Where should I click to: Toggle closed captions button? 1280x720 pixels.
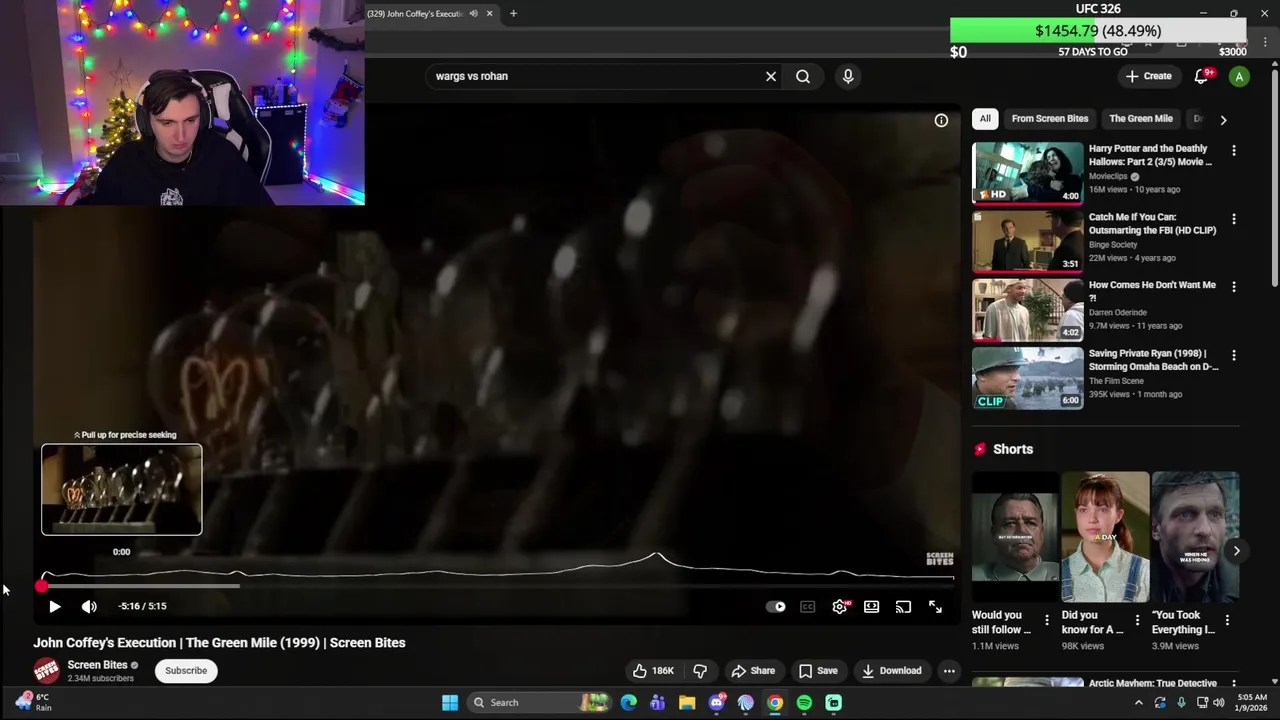click(807, 606)
